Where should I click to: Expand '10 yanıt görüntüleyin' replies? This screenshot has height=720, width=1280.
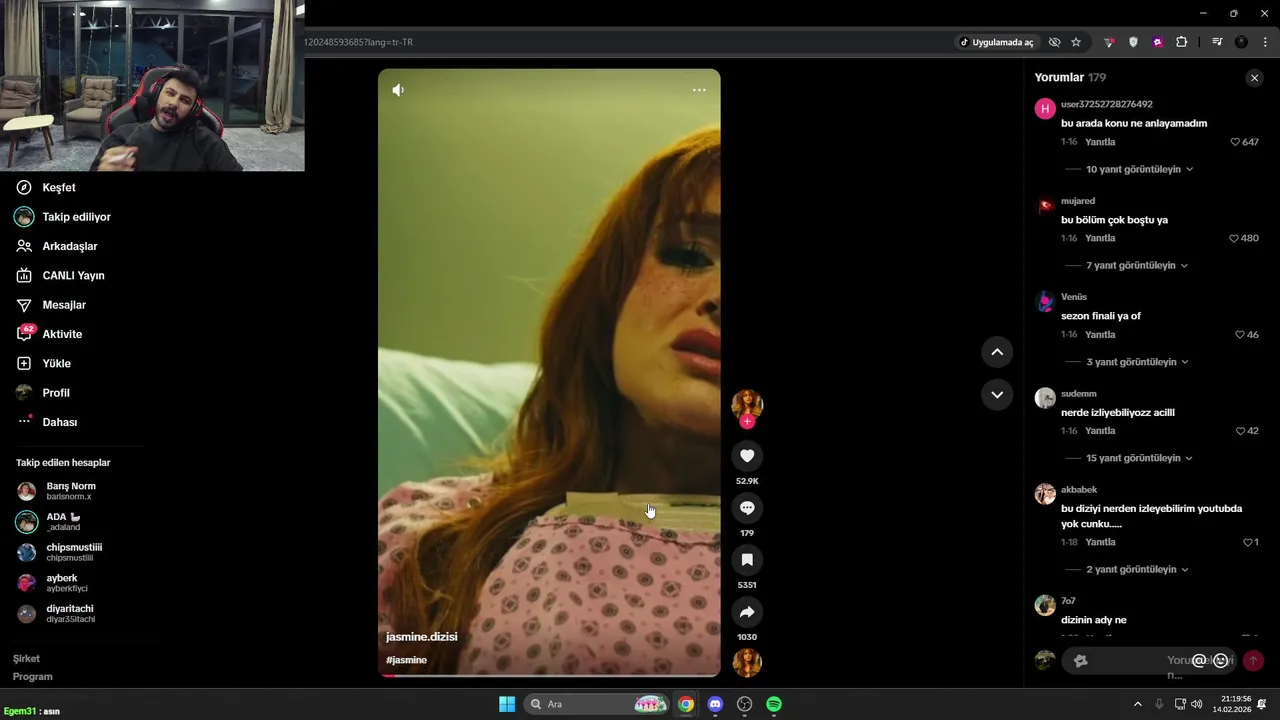pos(1139,170)
